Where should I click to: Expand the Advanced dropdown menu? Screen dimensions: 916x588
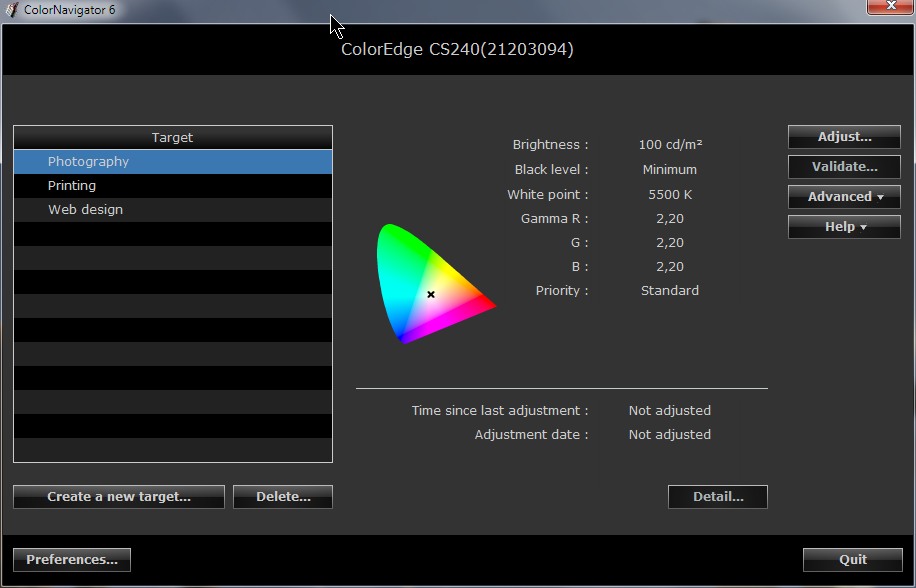(x=844, y=197)
